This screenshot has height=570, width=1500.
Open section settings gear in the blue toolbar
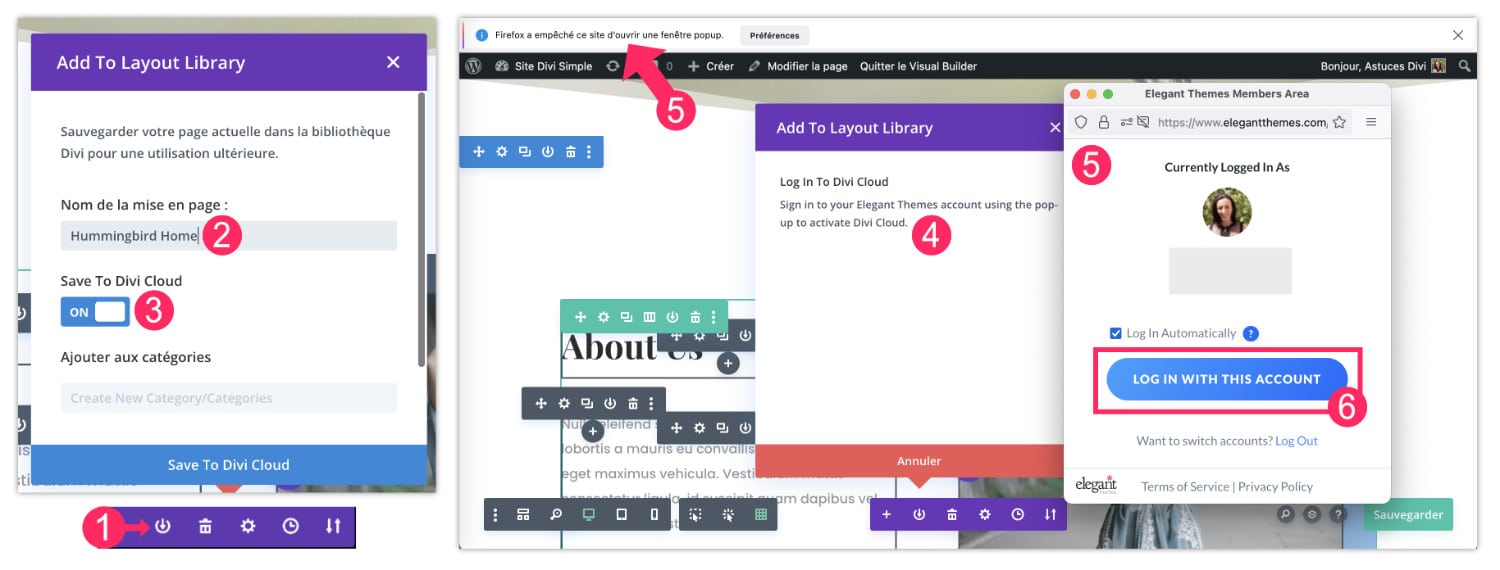[502, 152]
